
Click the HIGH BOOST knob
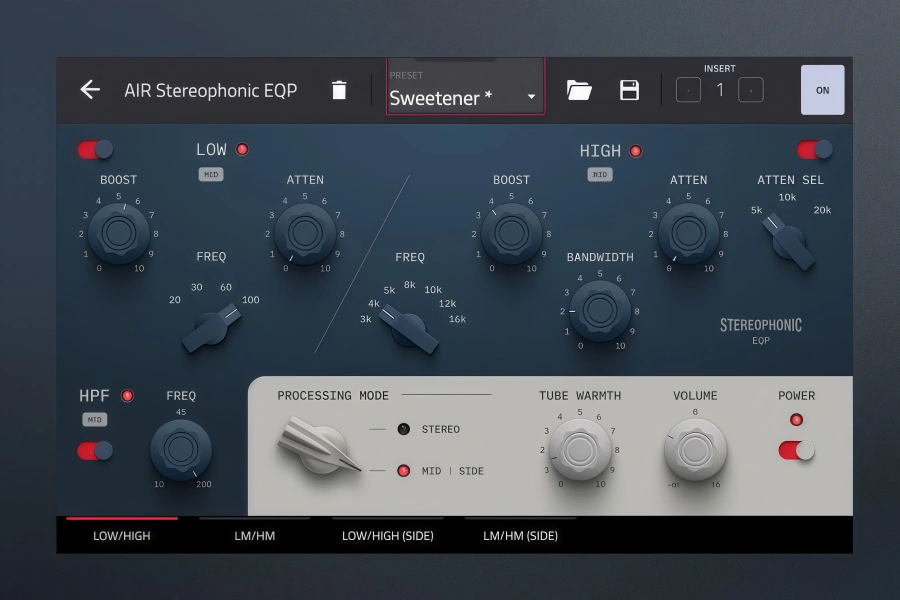511,233
